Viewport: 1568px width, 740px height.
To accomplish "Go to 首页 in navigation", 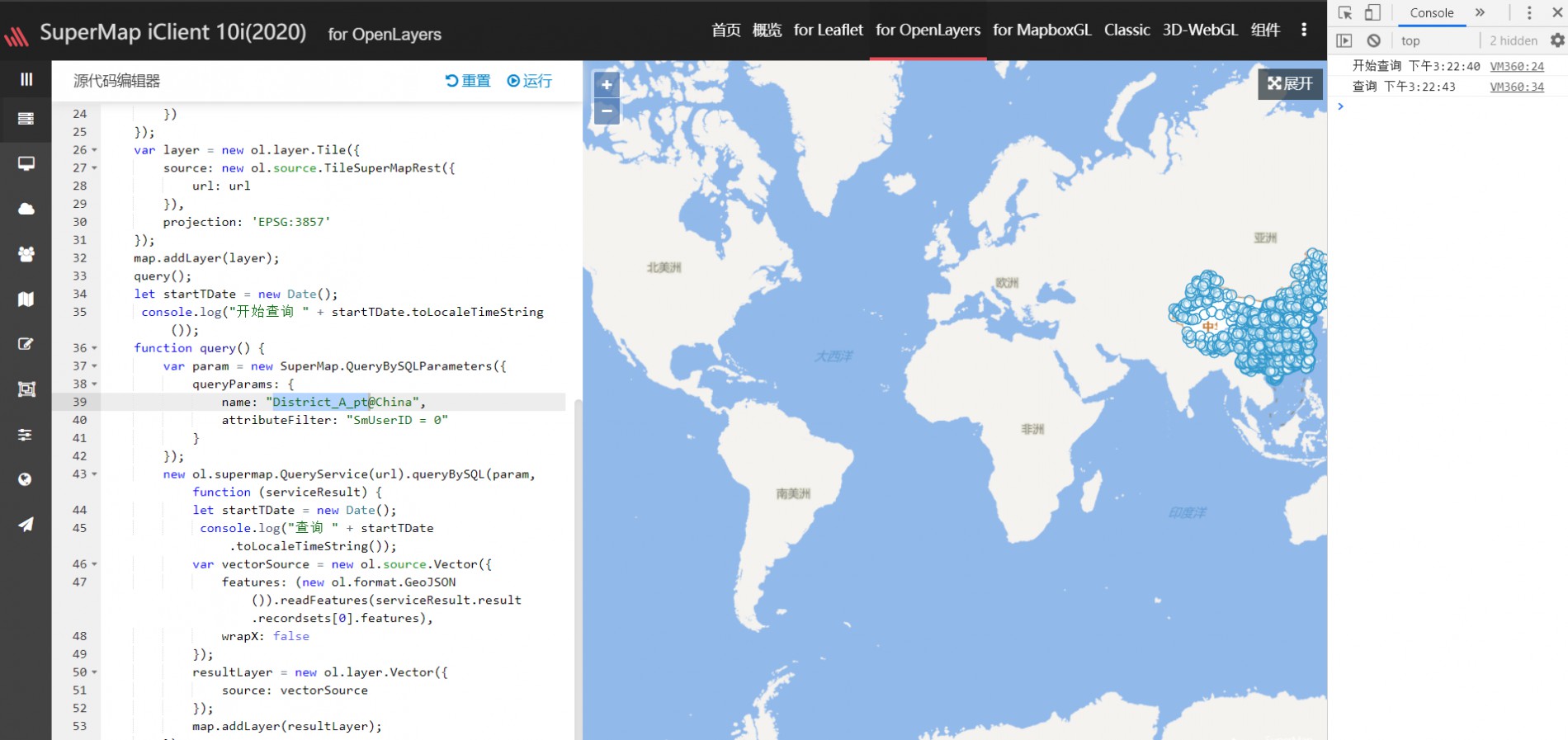I will pyautogui.click(x=726, y=30).
